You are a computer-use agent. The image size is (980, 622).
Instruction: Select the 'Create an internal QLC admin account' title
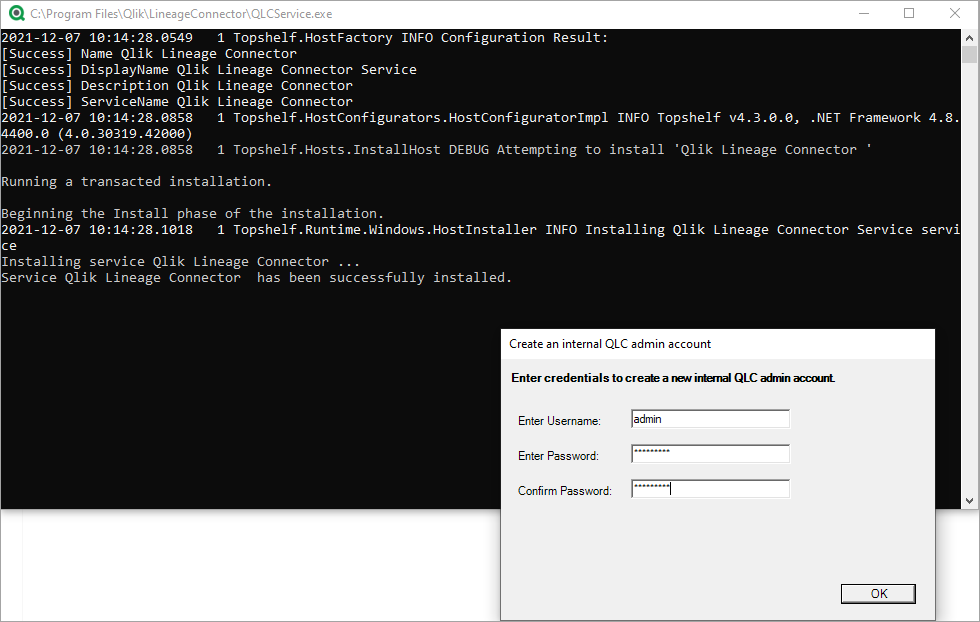(611, 343)
